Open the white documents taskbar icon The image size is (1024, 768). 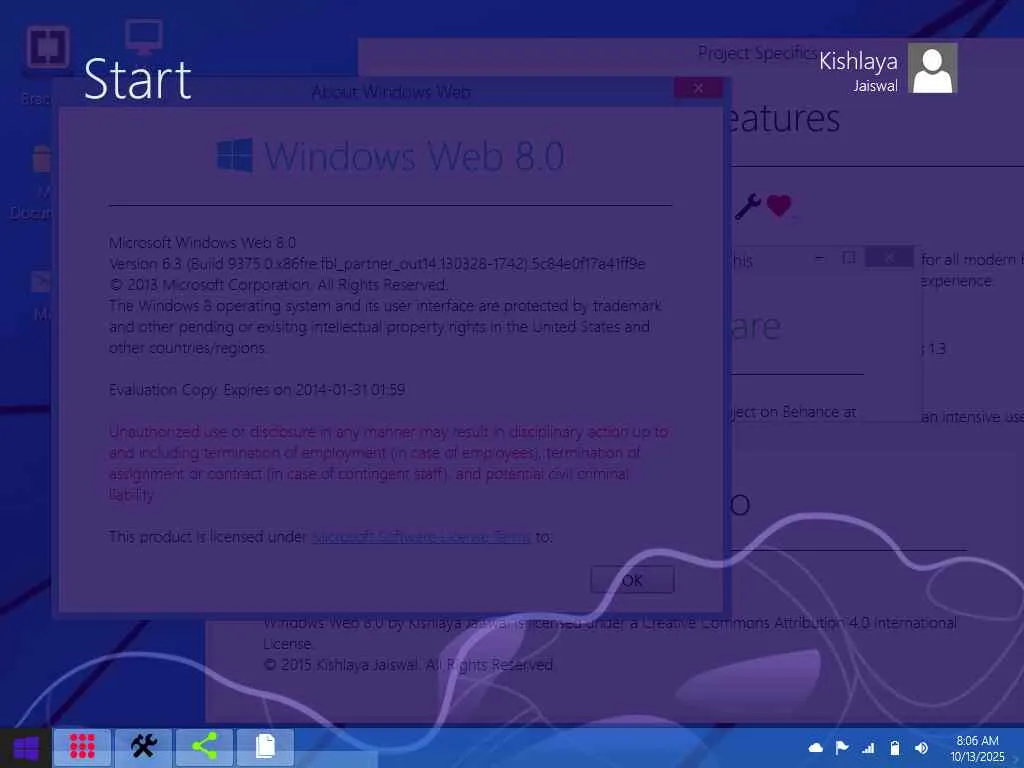point(265,747)
